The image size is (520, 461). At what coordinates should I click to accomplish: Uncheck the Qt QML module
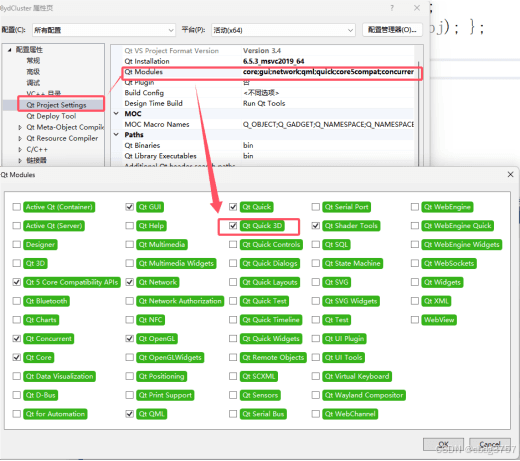coord(130,414)
